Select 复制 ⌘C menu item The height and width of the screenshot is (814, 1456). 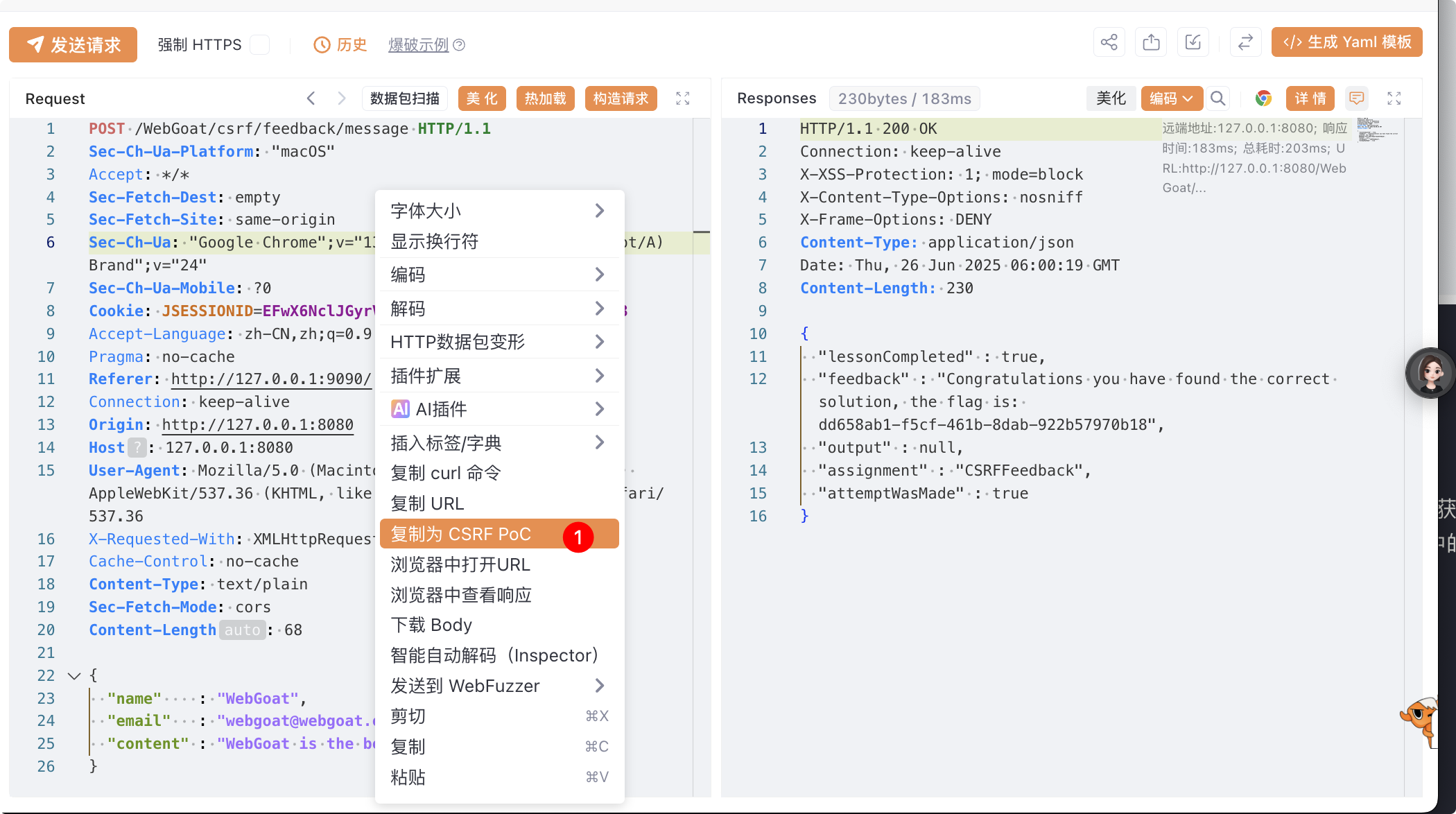pos(499,747)
